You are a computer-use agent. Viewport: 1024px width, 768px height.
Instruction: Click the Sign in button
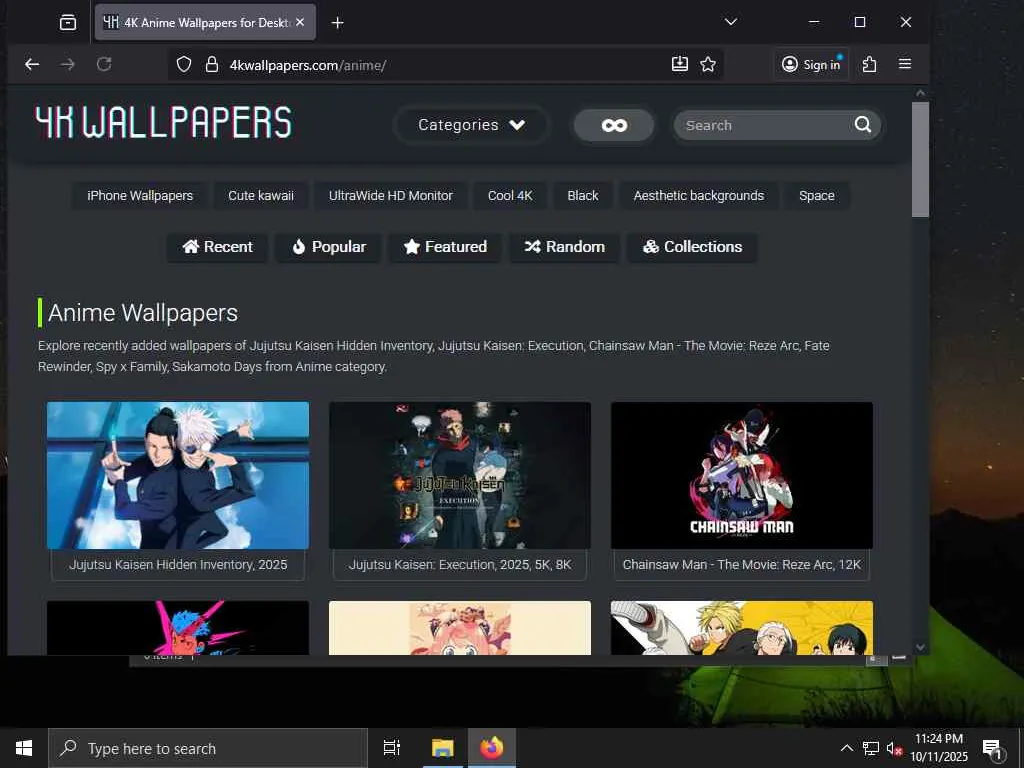tap(811, 64)
